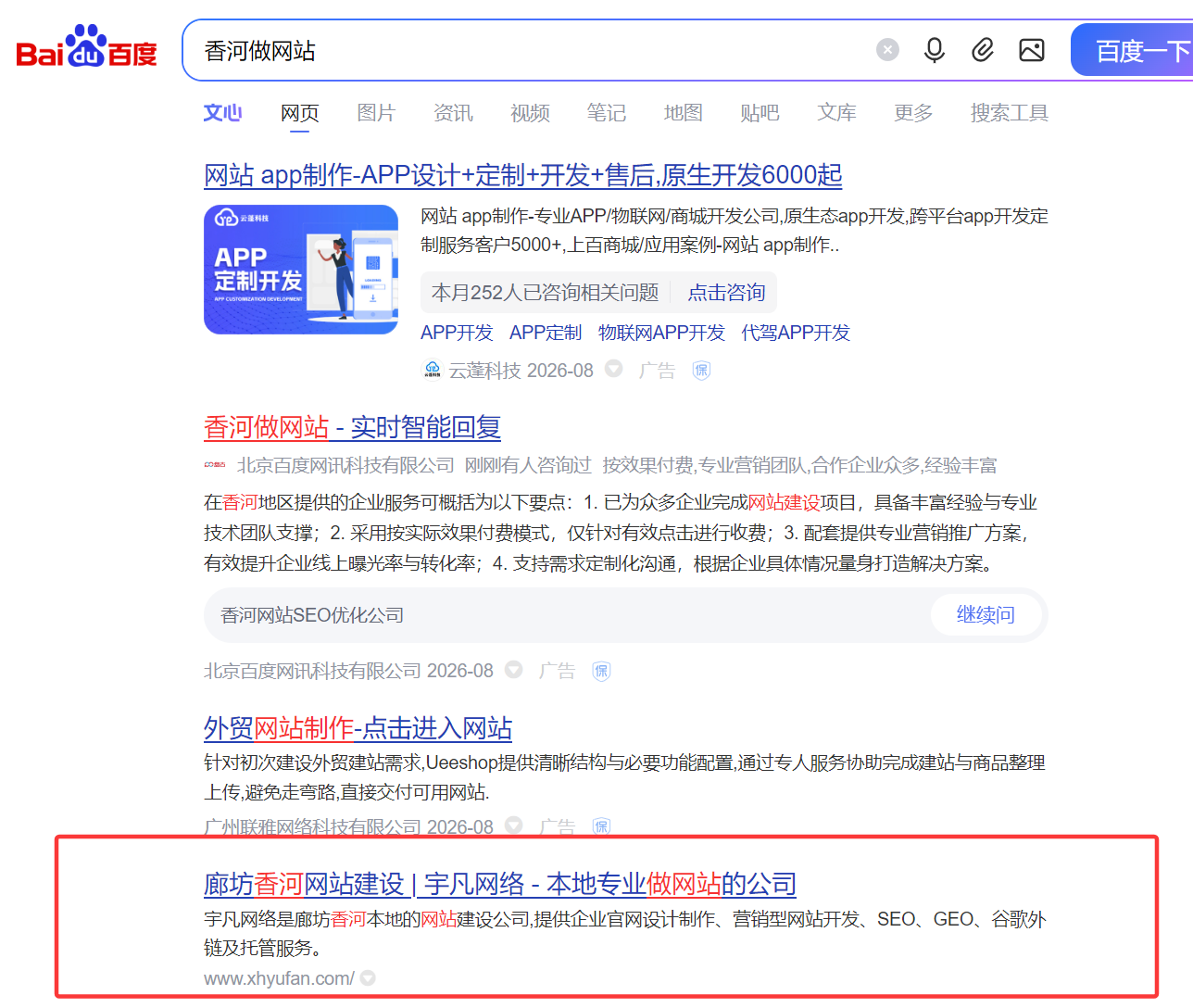Switch to the 视频 tab
The height and width of the screenshot is (1008, 1193).
pyautogui.click(x=530, y=113)
